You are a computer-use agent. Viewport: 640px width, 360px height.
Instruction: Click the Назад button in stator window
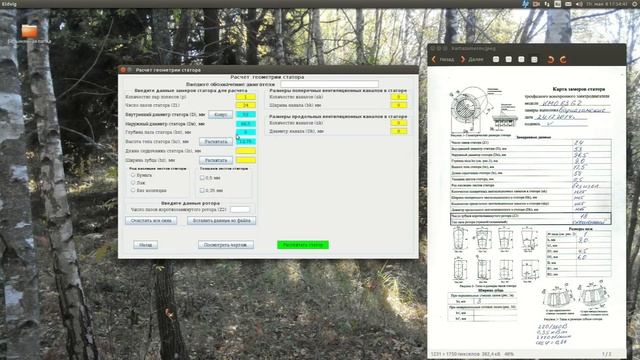(x=145, y=245)
